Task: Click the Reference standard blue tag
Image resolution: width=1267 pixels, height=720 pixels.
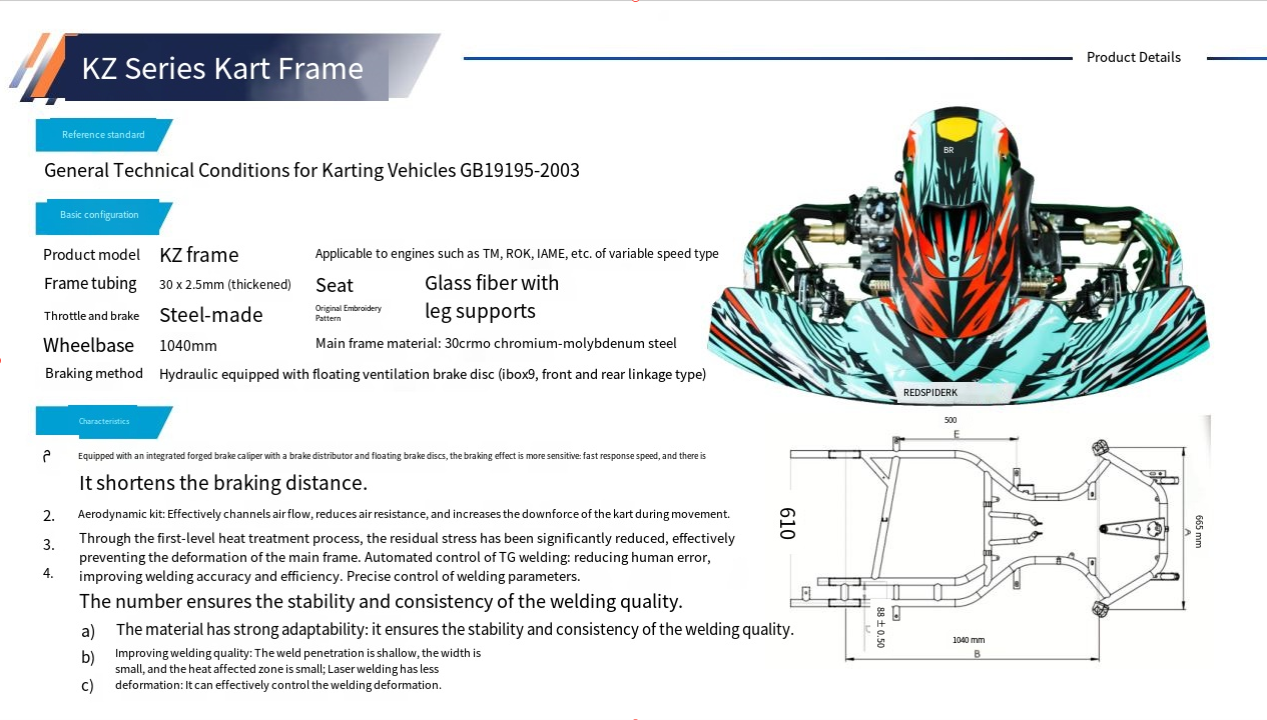Action: click(x=104, y=135)
